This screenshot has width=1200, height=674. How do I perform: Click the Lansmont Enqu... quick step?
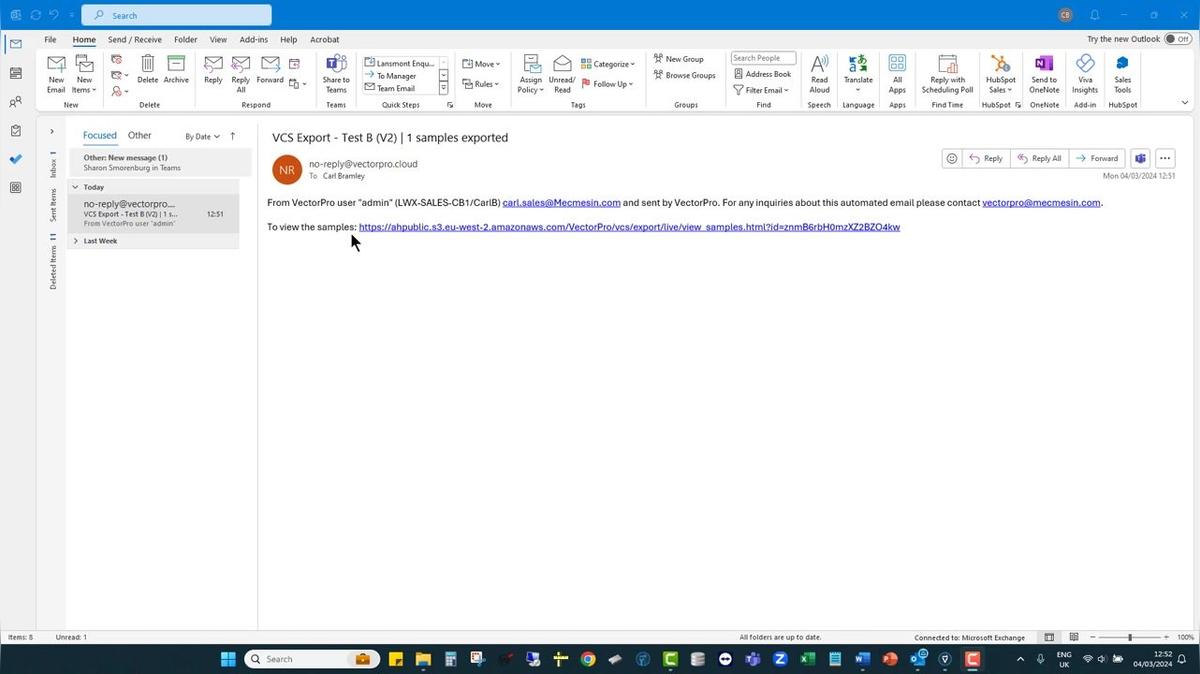(x=399, y=63)
